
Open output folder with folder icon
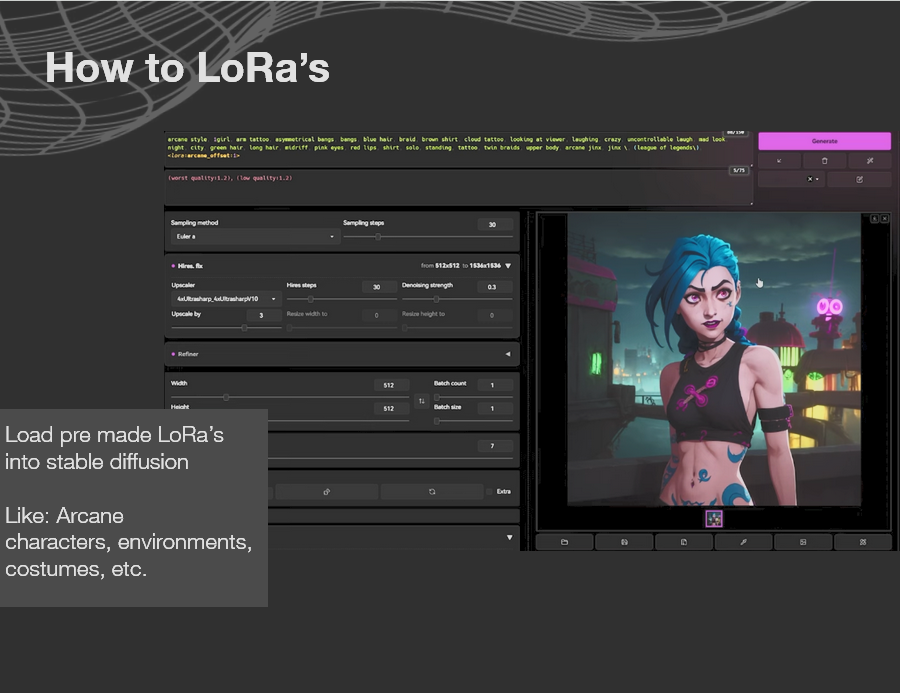coord(564,542)
